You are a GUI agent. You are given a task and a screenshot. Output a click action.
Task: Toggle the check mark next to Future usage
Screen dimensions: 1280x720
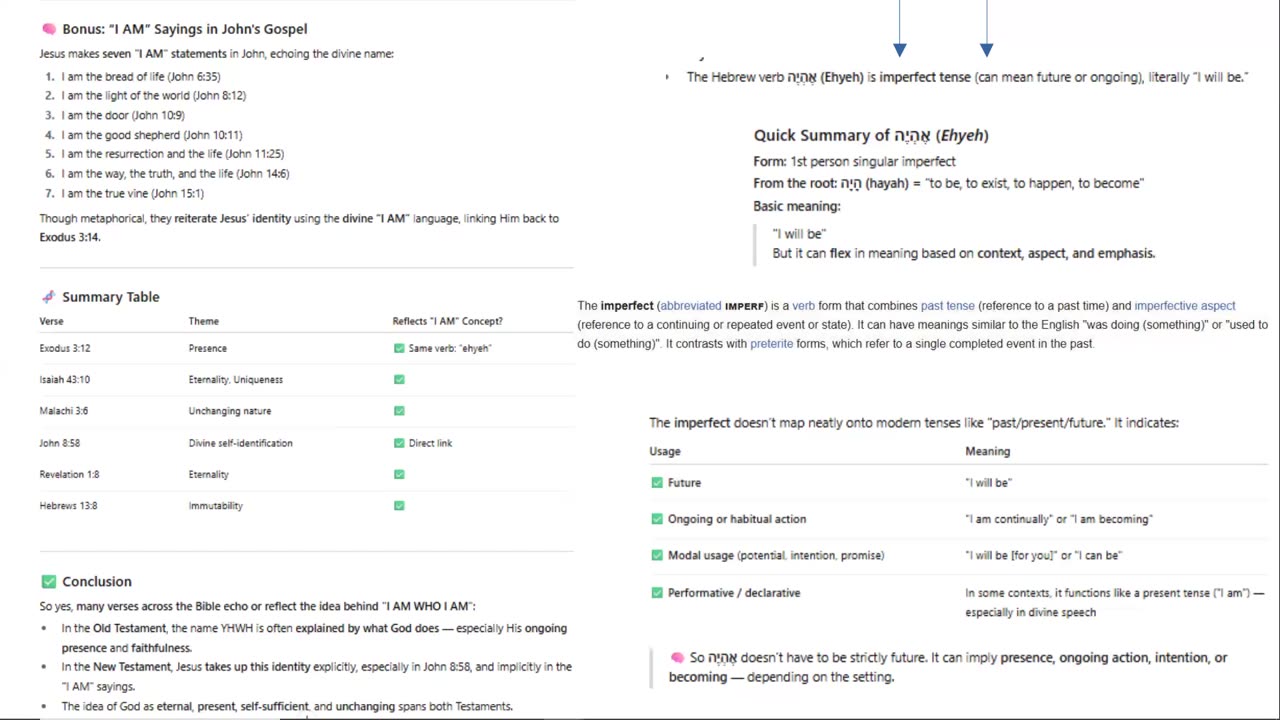657,483
